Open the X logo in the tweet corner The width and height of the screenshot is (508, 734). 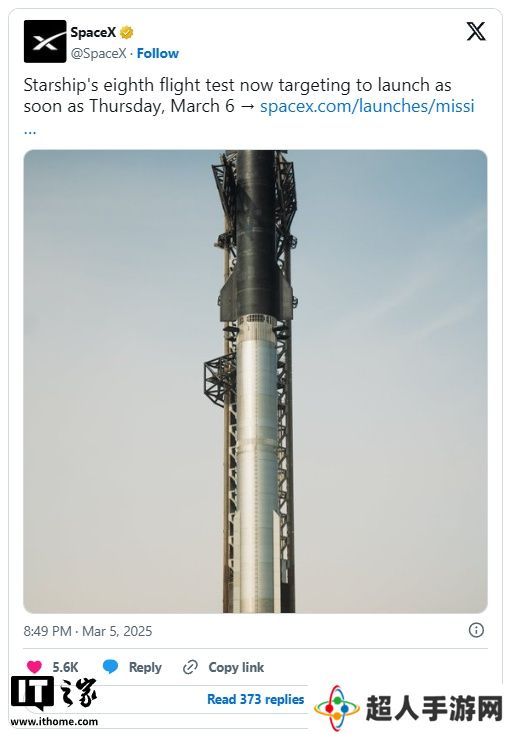pyautogui.click(x=476, y=32)
